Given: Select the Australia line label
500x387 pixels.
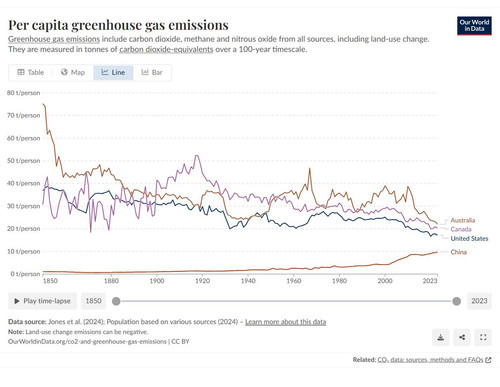Looking at the screenshot, I should click(463, 220).
